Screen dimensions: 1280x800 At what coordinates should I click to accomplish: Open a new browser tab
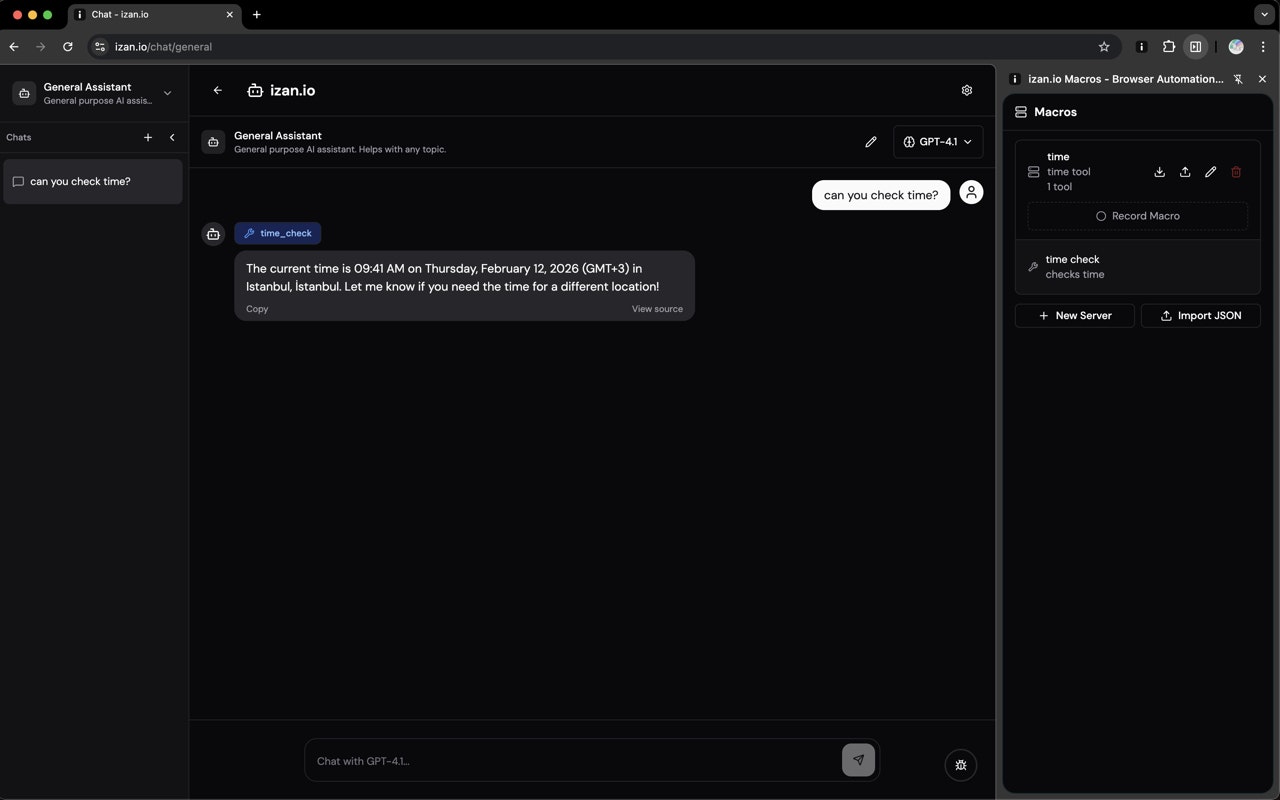pyautogui.click(x=257, y=15)
